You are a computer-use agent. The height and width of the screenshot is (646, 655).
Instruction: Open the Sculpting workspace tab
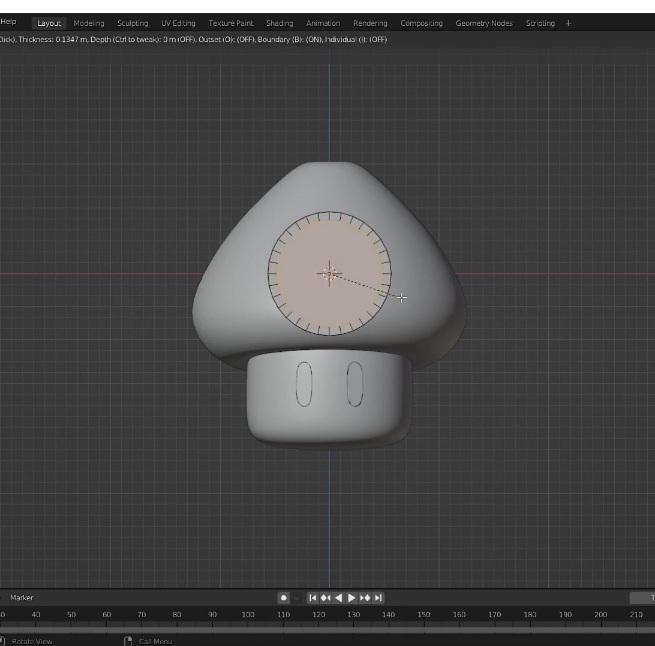coord(132,23)
